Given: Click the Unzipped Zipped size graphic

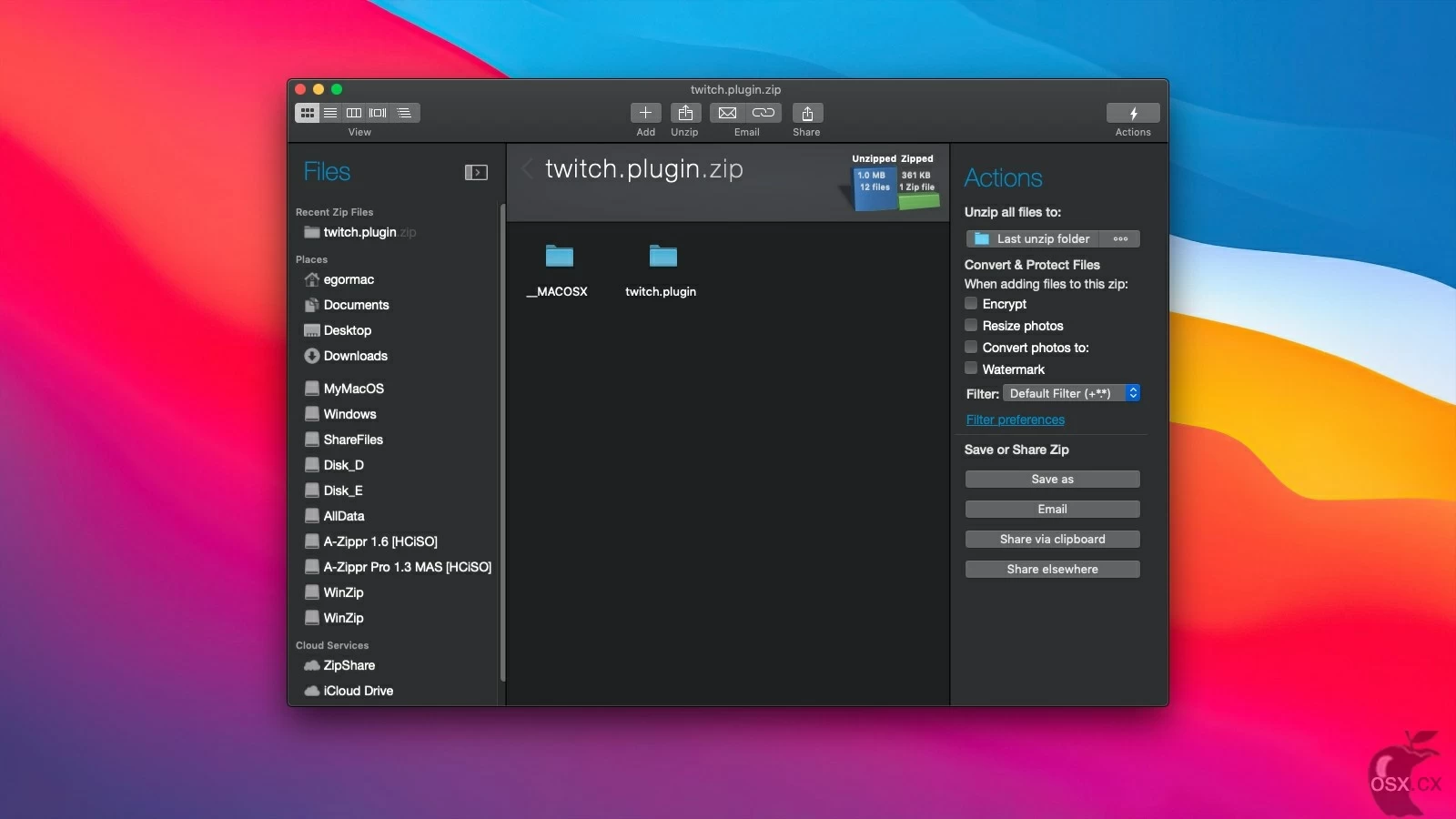Looking at the screenshot, I should click(892, 182).
